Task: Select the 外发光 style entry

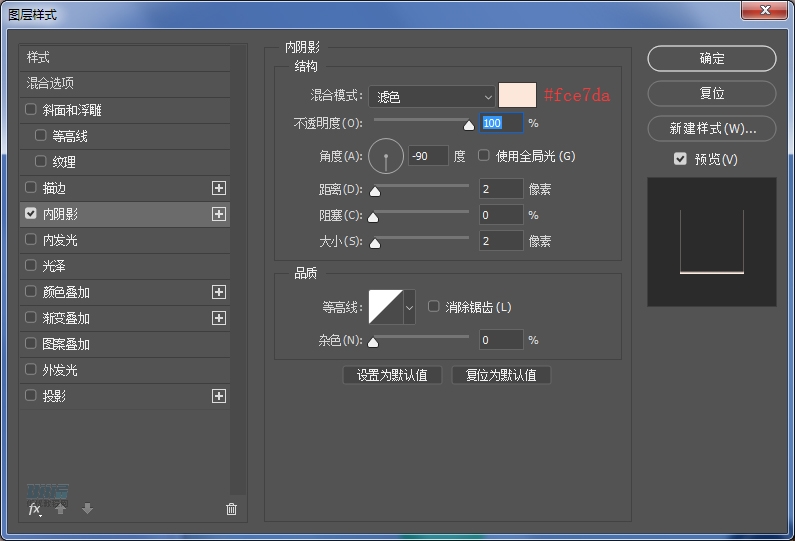Action: (59, 370)
